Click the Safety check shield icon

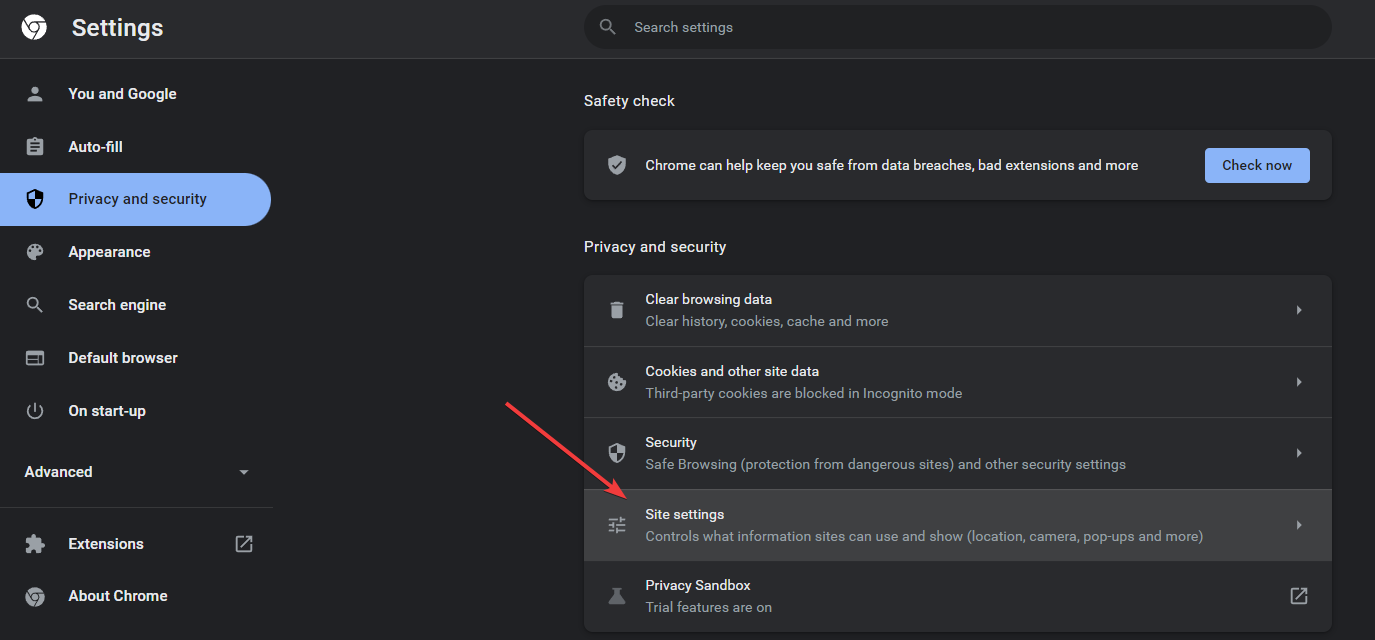click(x=617, y=165)
